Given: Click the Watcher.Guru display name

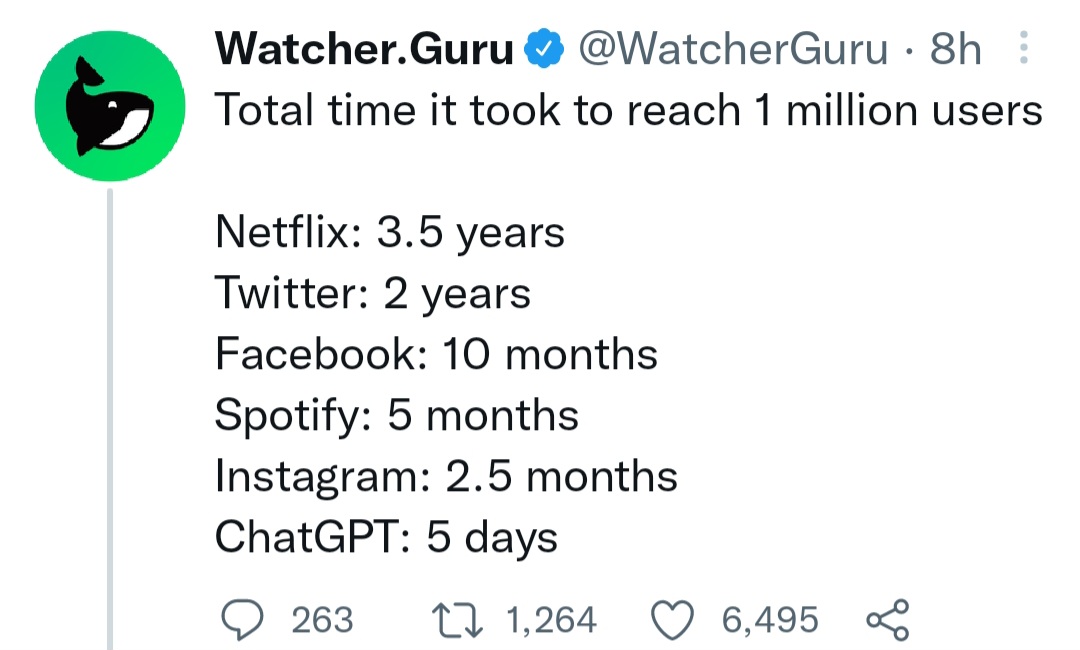Looking at the screenshot, I should [364, 49].
